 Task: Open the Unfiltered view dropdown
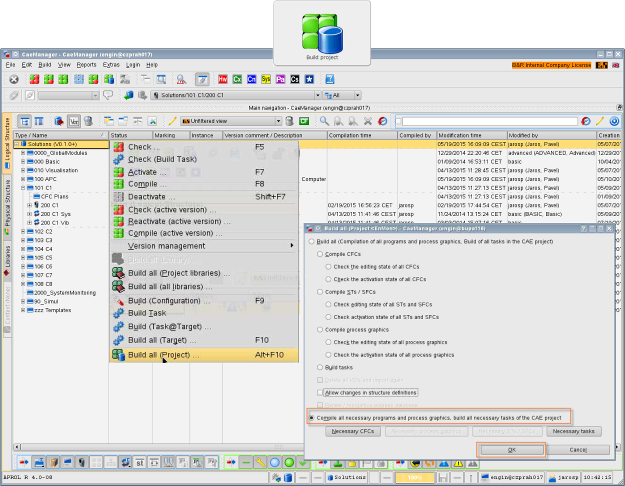coord(278,121)
